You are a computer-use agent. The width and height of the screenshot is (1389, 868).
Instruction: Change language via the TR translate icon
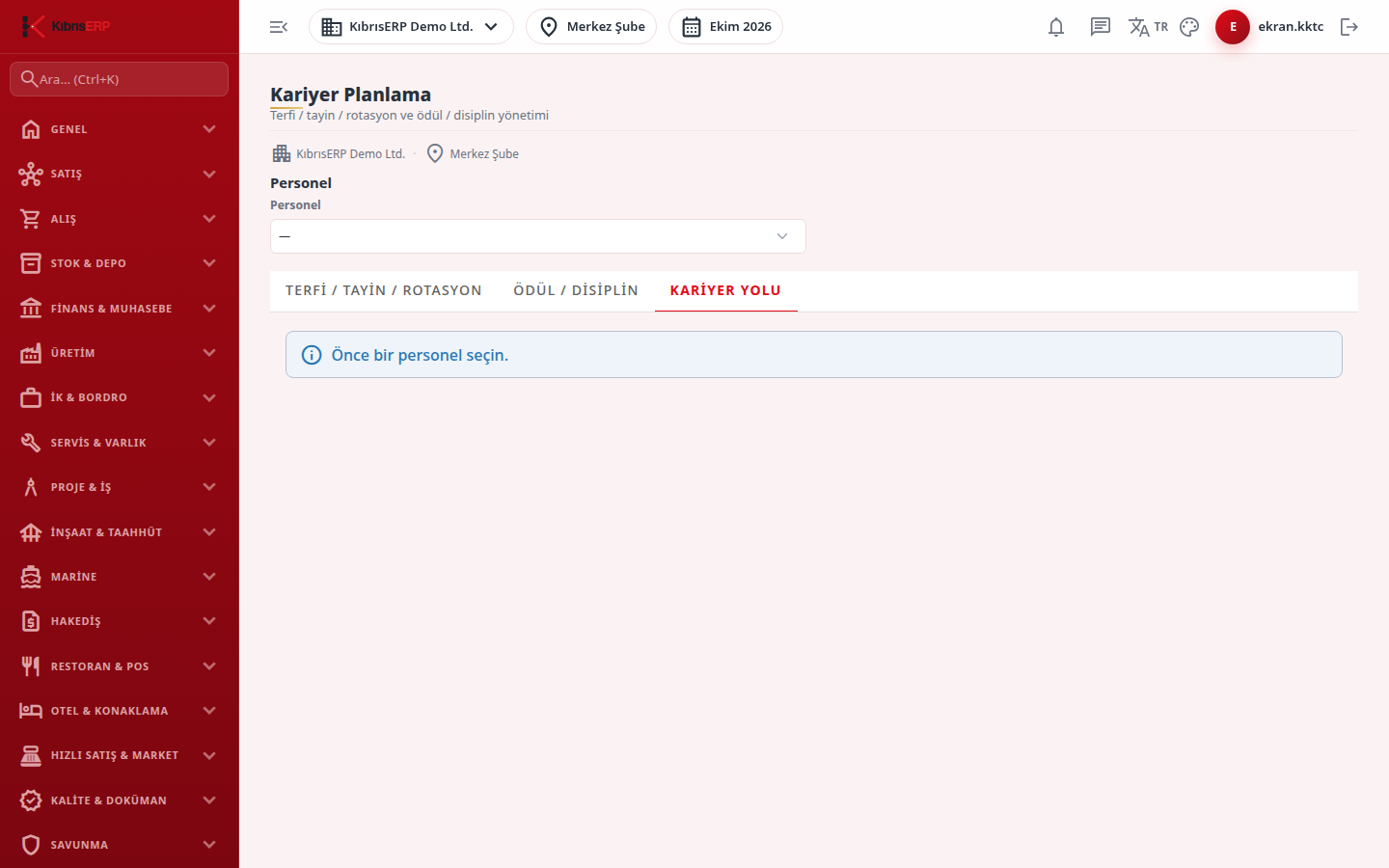[1148, 27]
